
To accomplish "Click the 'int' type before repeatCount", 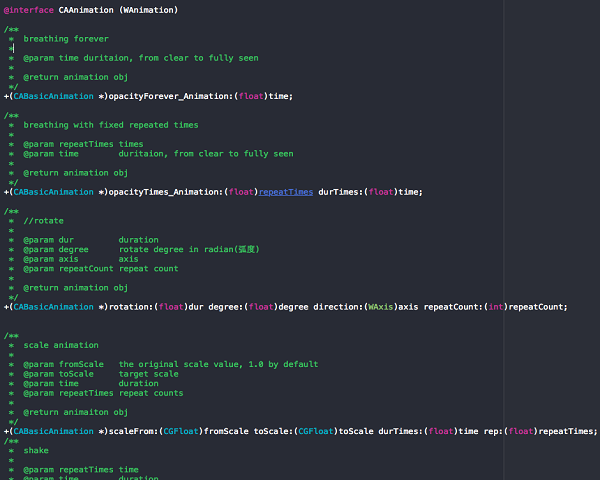I will [x=496, y=307].
